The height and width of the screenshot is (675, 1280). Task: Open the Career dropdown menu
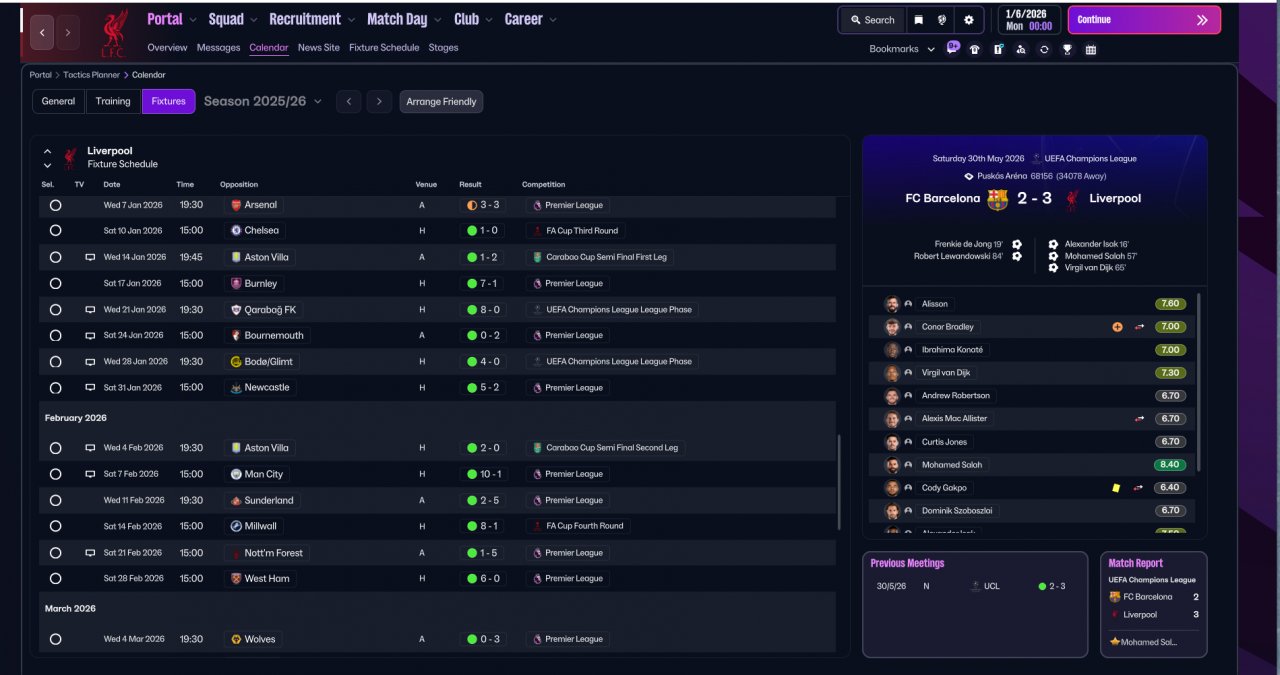click(530, 19)
